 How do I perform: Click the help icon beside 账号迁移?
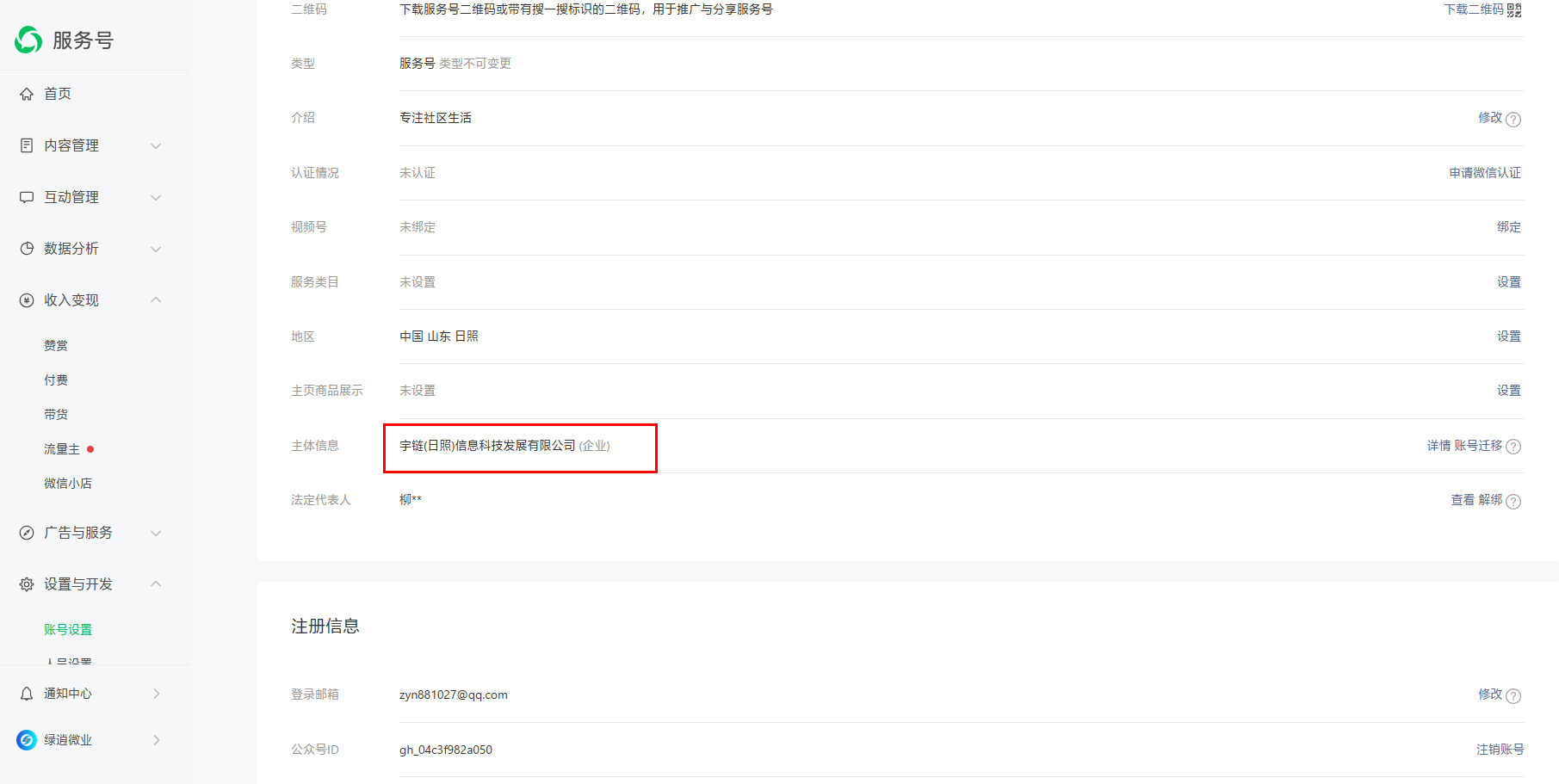pos(1513,447)
